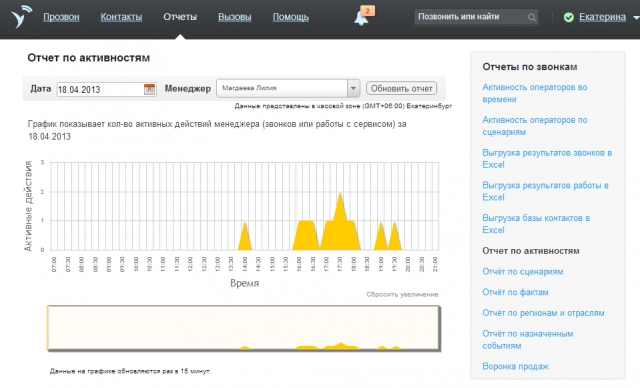Click into the Дата input field

point(106,89)
